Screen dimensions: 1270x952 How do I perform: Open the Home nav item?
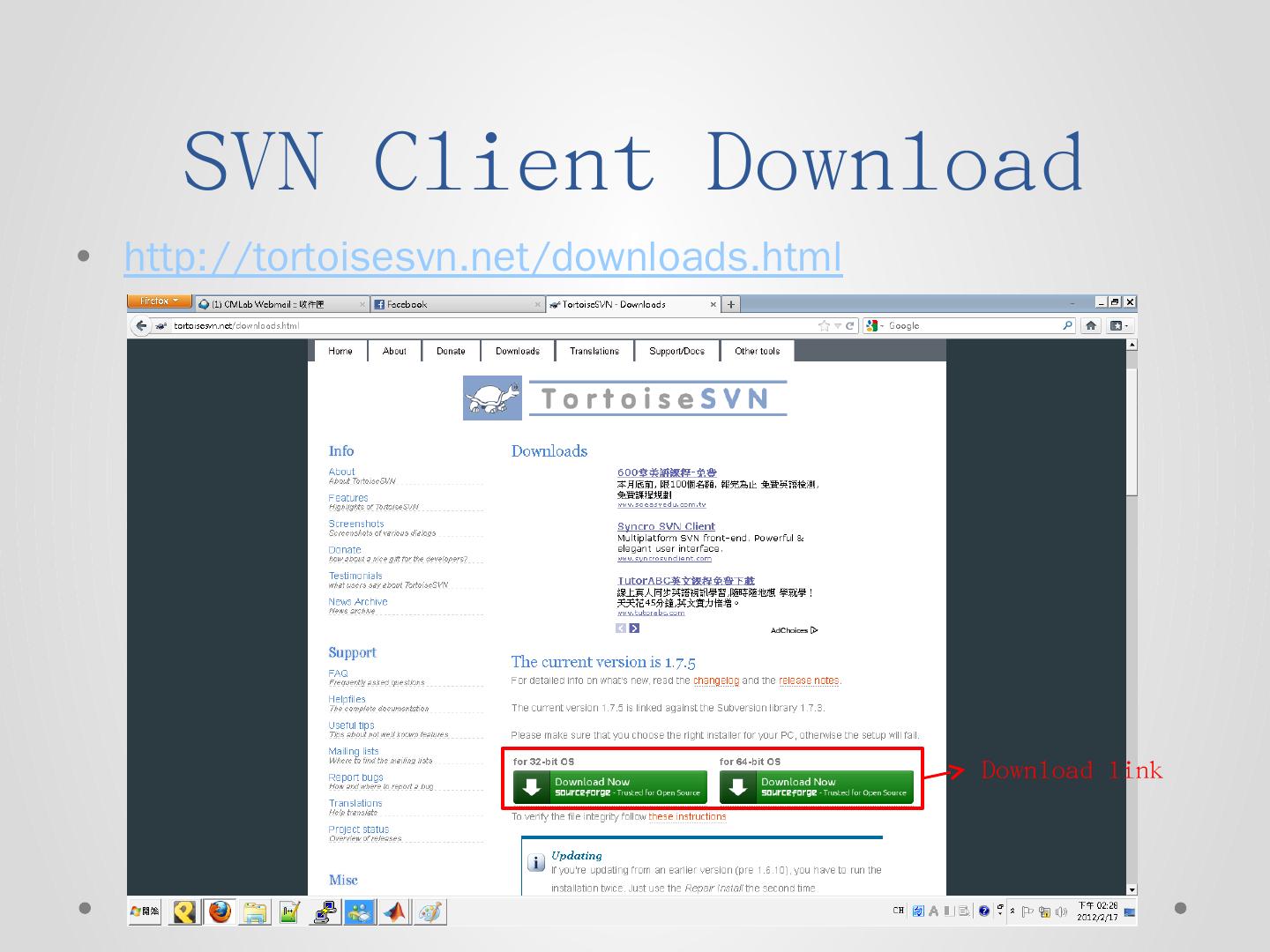coord(340,351)
